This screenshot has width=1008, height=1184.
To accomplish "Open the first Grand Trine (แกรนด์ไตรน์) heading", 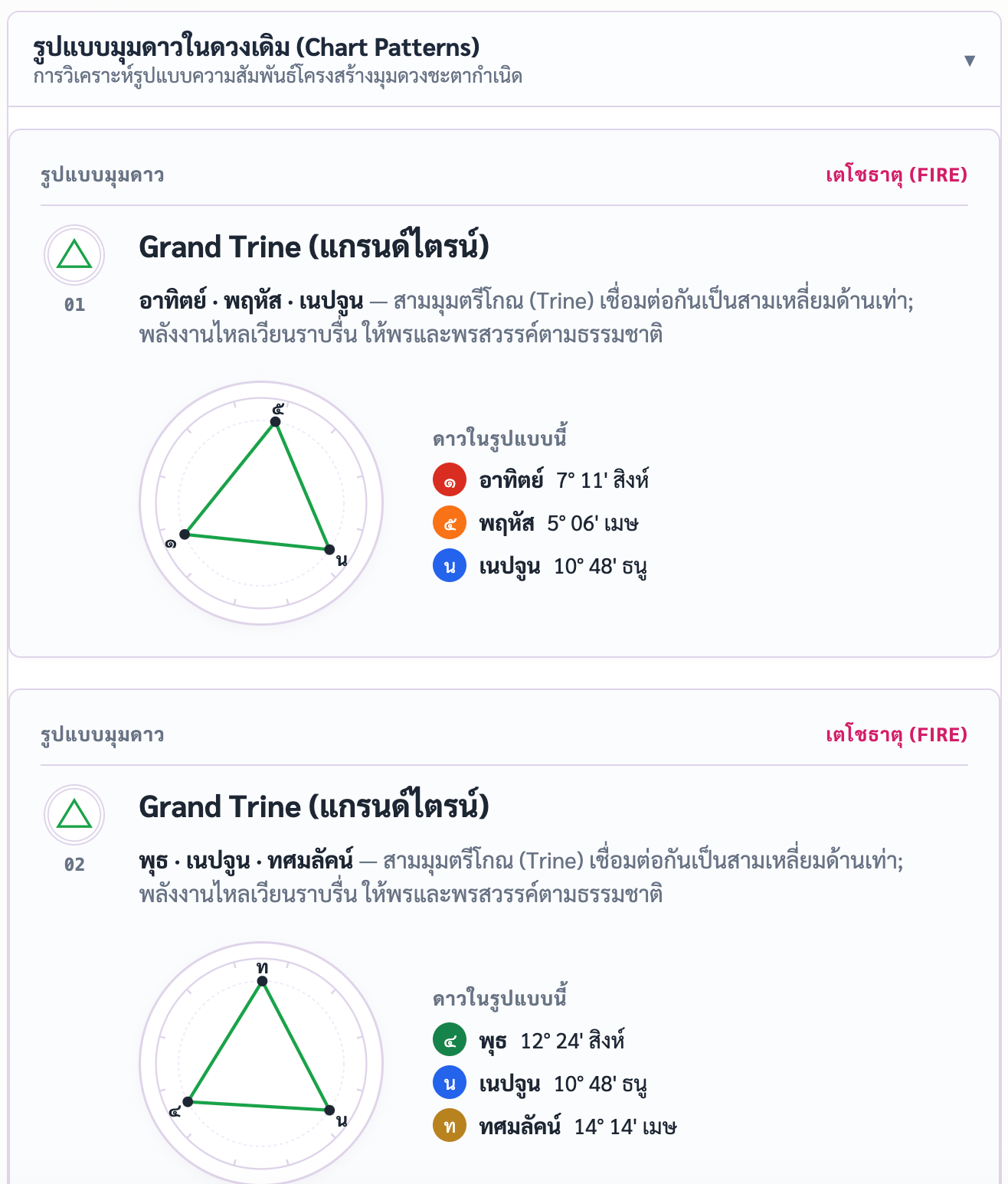I will point(314,247).
